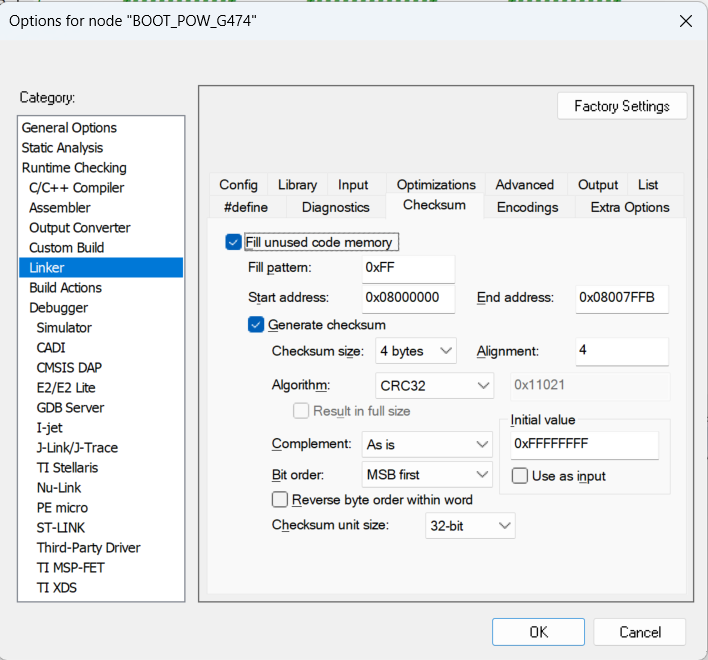708x660 pixels.
Task: Open the Complement dropdown
Action: click(x=427, y=444)
